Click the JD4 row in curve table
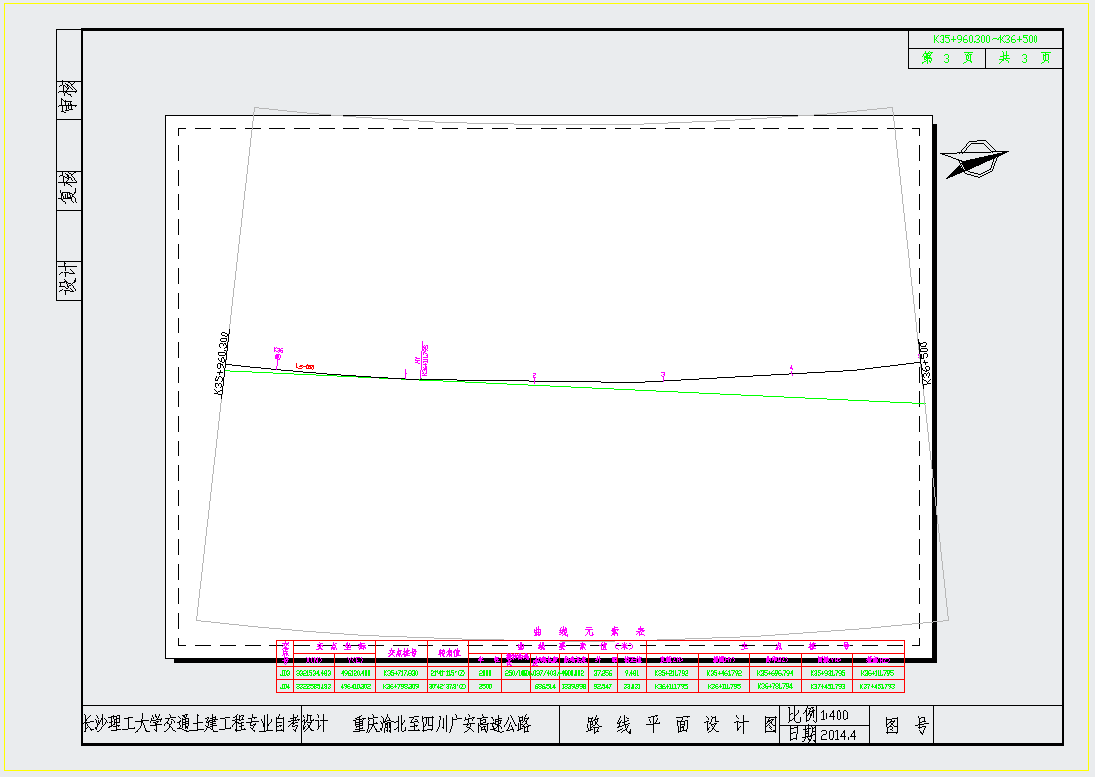The height and width of the screenshot is (777, 1095). [590, 687]
